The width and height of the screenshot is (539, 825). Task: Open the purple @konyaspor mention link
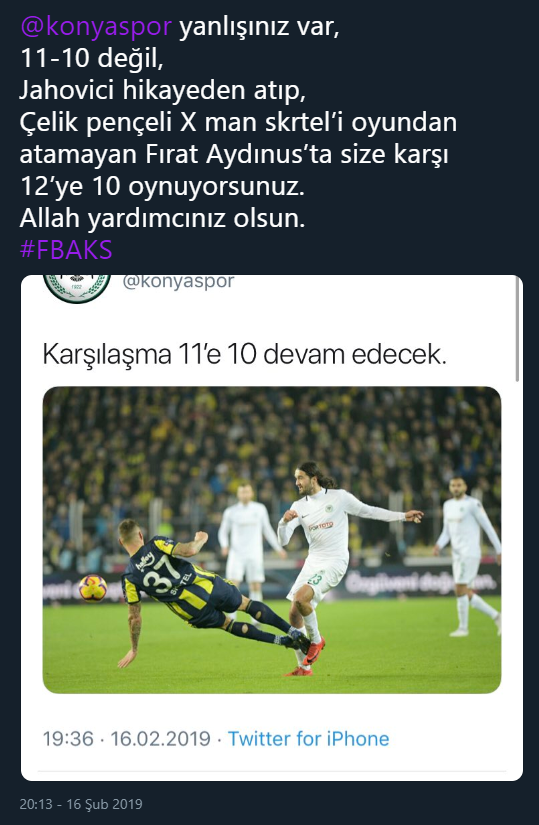click(96, 26)
